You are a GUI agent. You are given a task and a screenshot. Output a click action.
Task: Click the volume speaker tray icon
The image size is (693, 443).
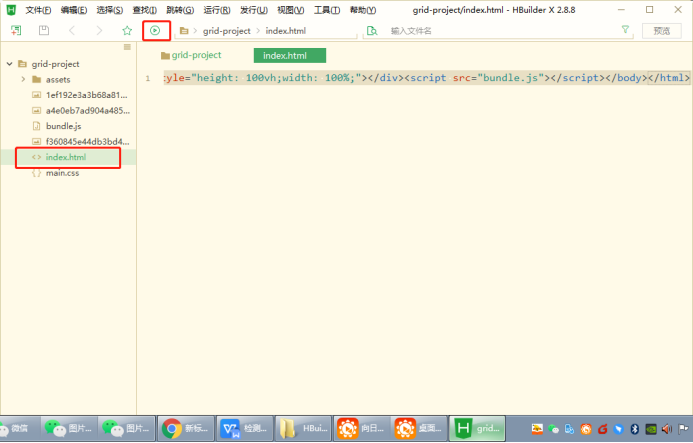pyautogui.click(x=666, y=428)
